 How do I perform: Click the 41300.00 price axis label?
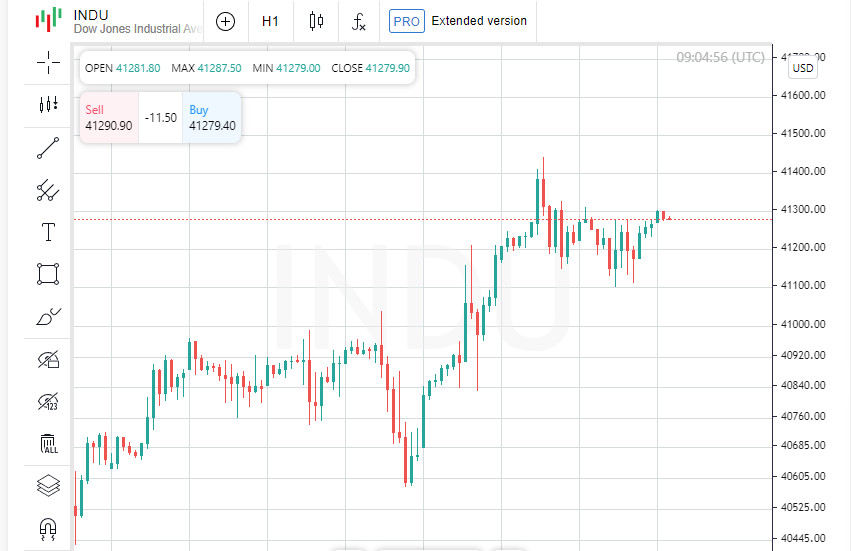point(803,209)
